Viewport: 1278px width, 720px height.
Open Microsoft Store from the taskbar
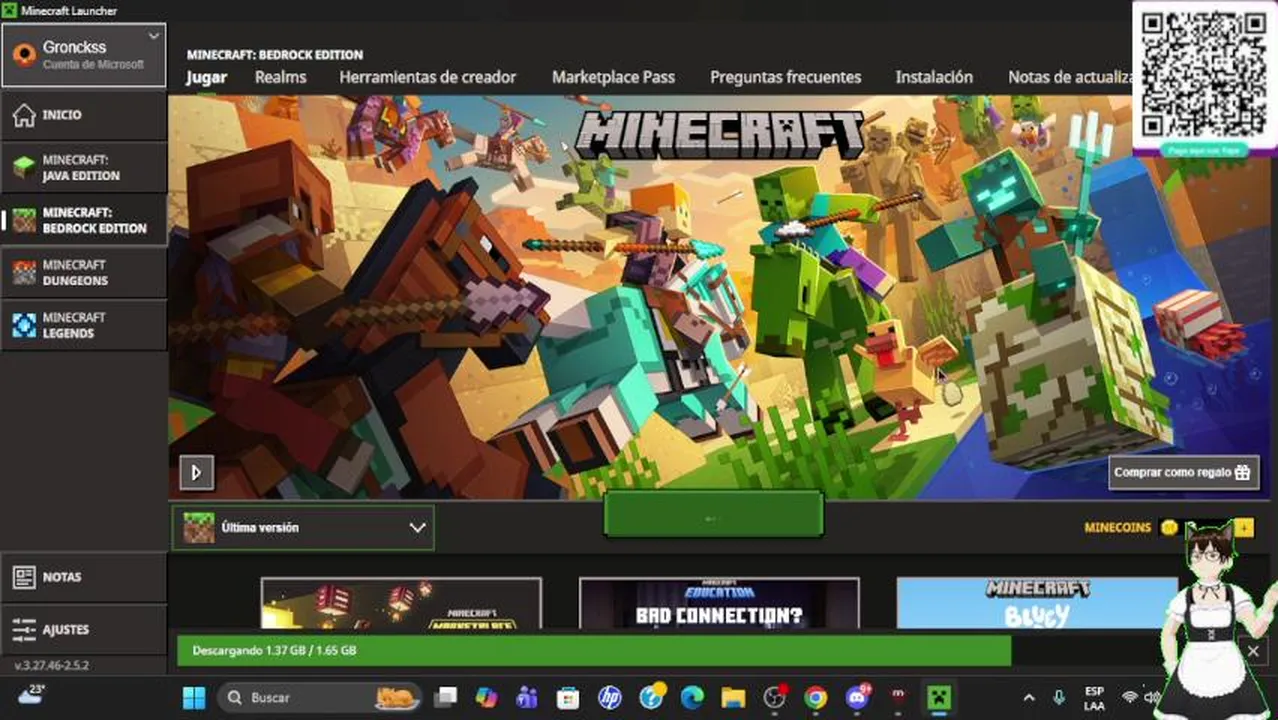568,697
